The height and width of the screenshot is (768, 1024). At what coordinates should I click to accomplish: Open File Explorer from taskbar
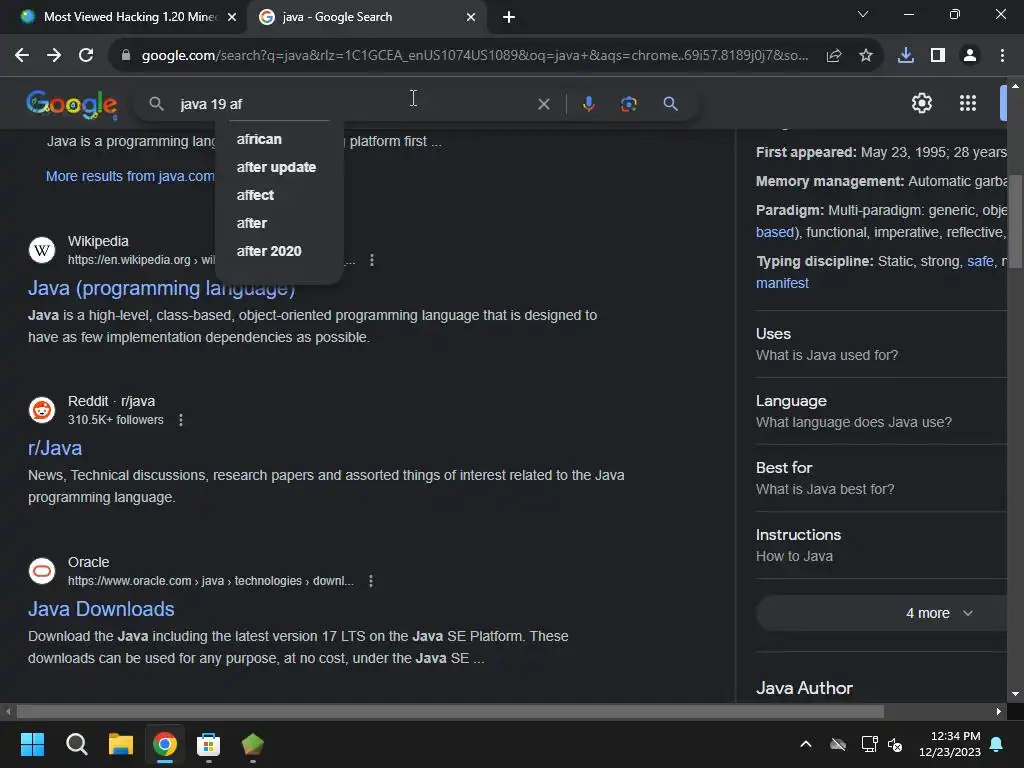pos(121,744)
